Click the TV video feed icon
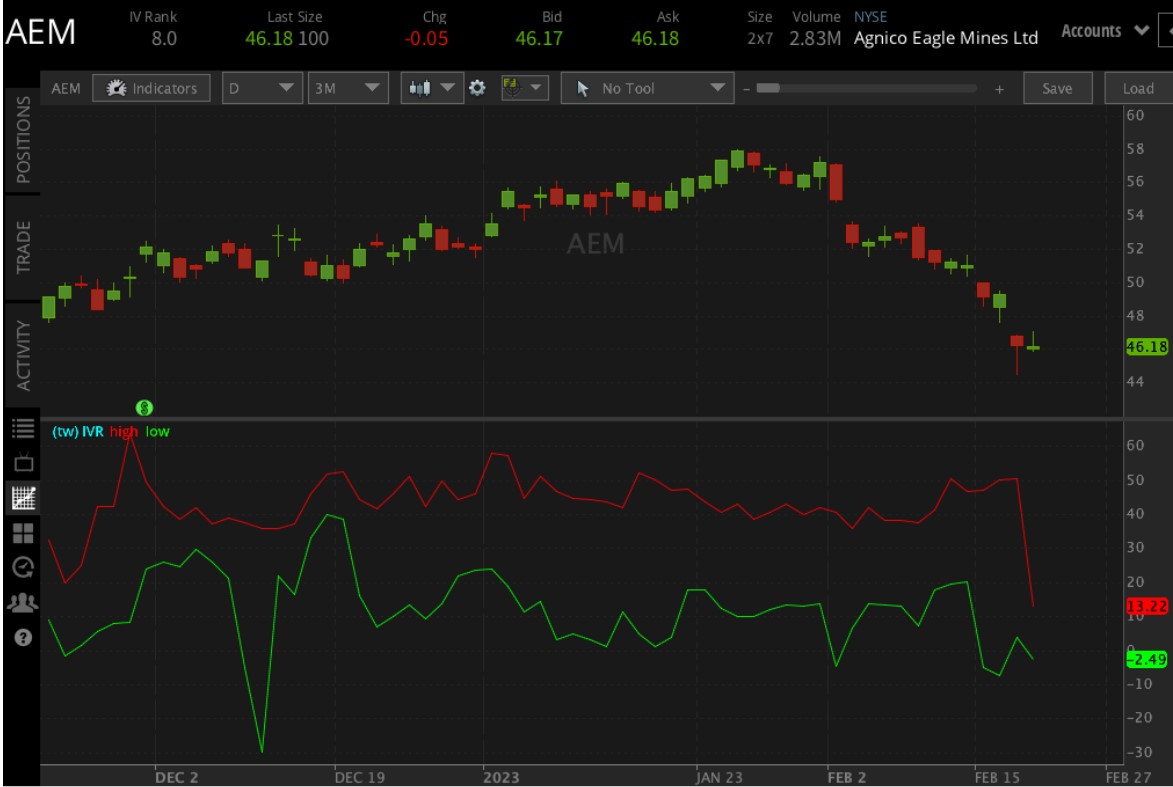The image size is (1173, 787). tap(22, 462)
